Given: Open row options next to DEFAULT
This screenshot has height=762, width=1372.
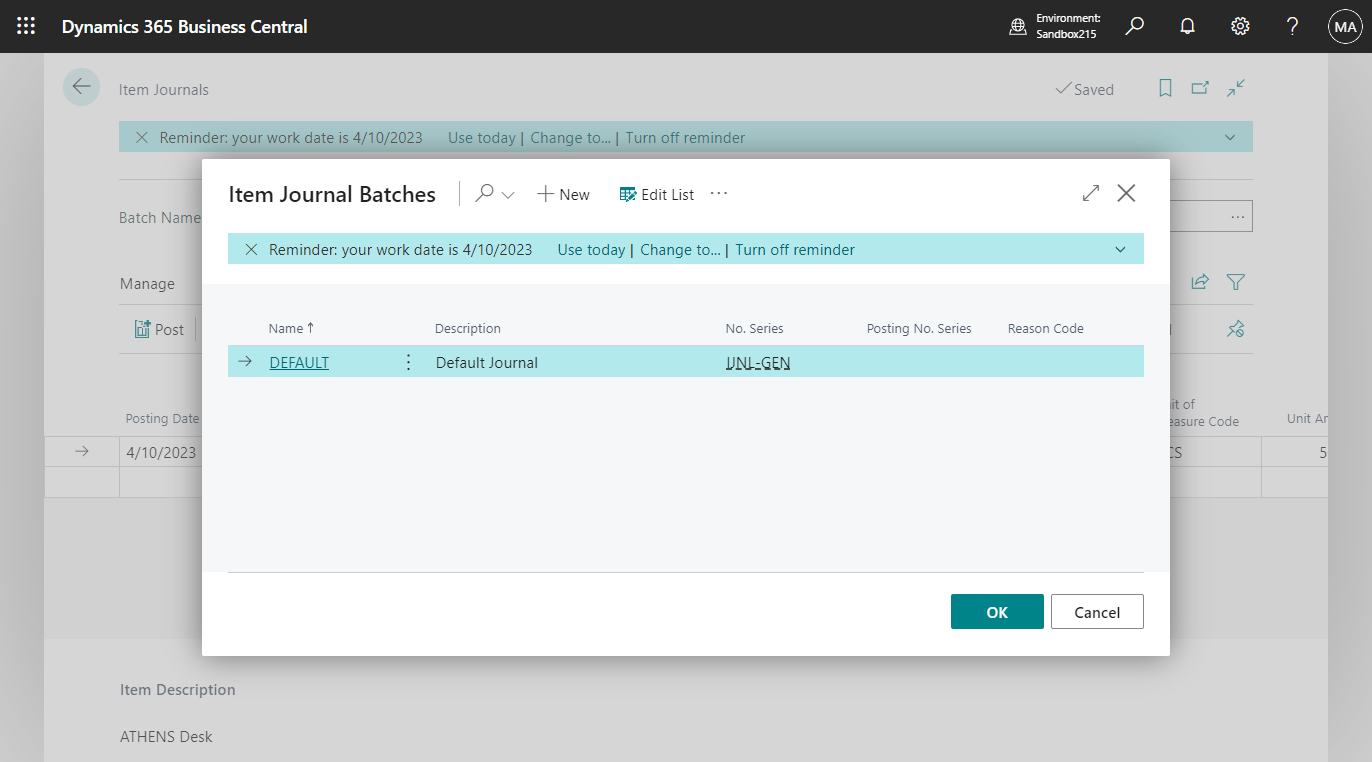Looking at the screenshot, I should coord(408,362).
